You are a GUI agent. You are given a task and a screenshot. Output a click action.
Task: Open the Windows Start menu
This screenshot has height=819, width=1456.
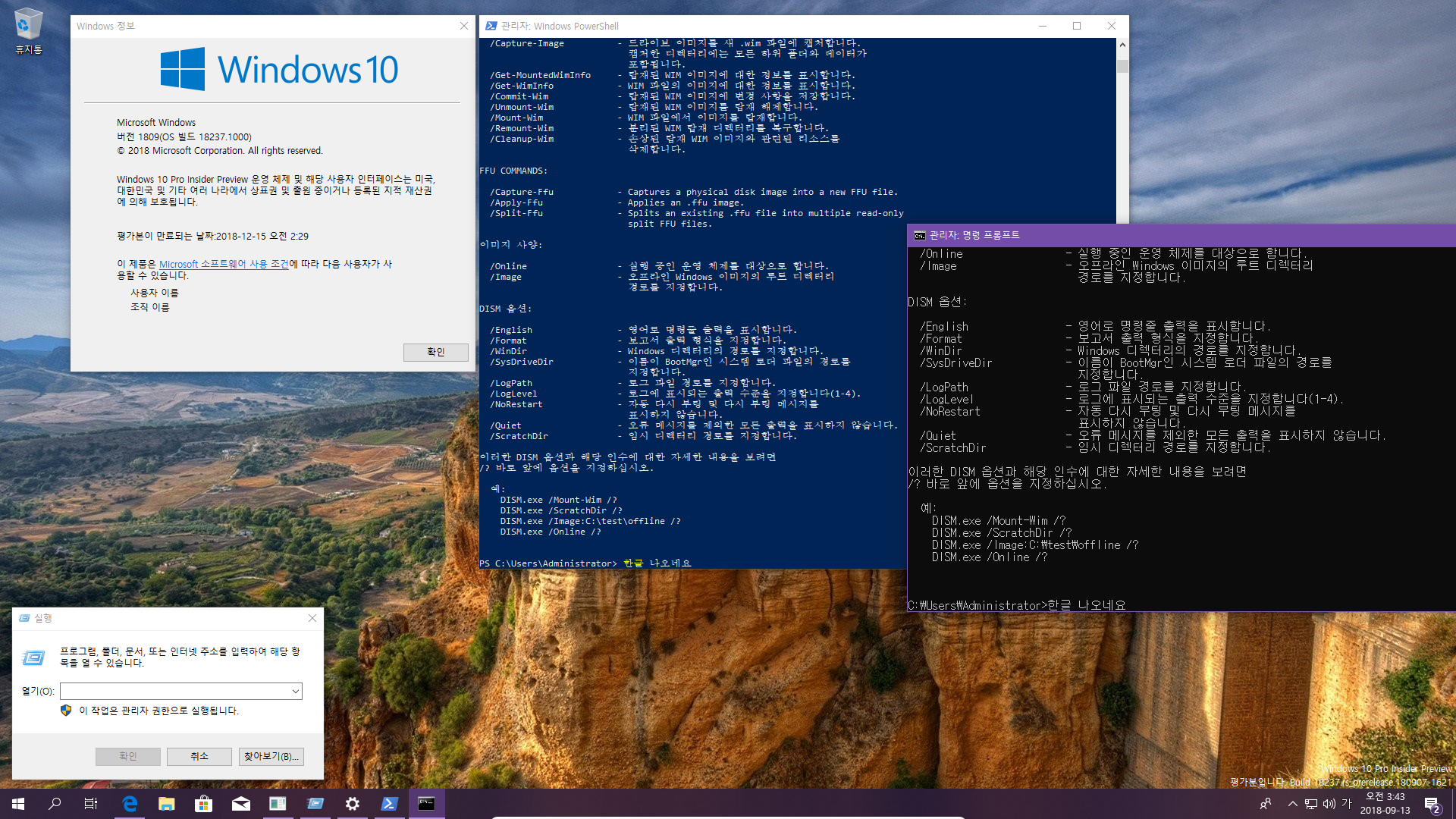point(18,804)
